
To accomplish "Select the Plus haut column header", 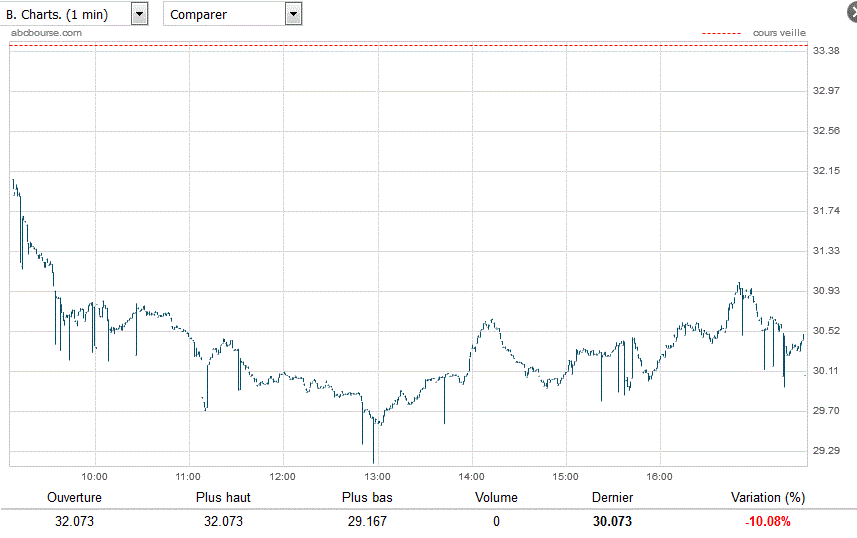I will pyautogui.click(x=223, y=498).
